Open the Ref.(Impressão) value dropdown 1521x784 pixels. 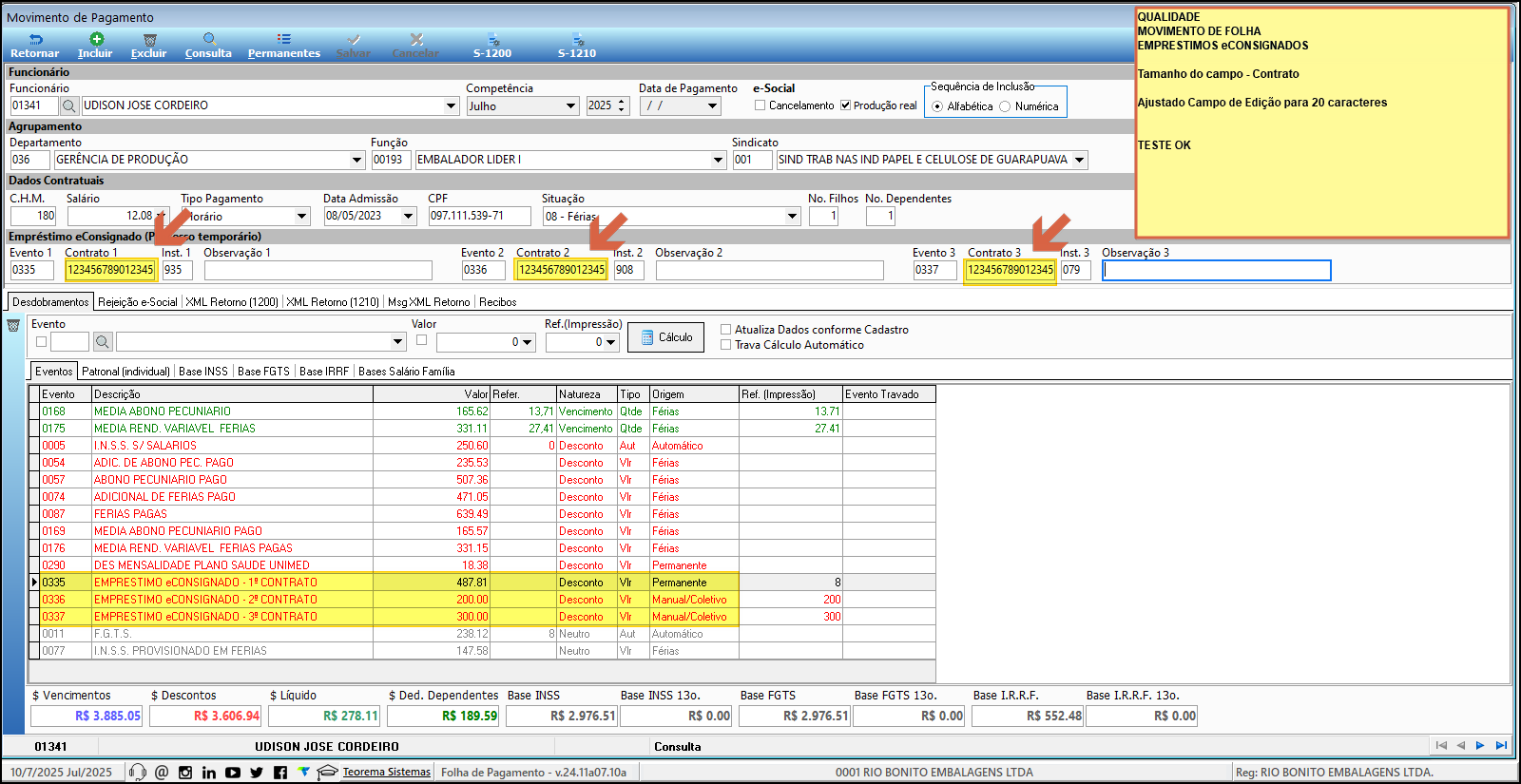coord(610,342)
